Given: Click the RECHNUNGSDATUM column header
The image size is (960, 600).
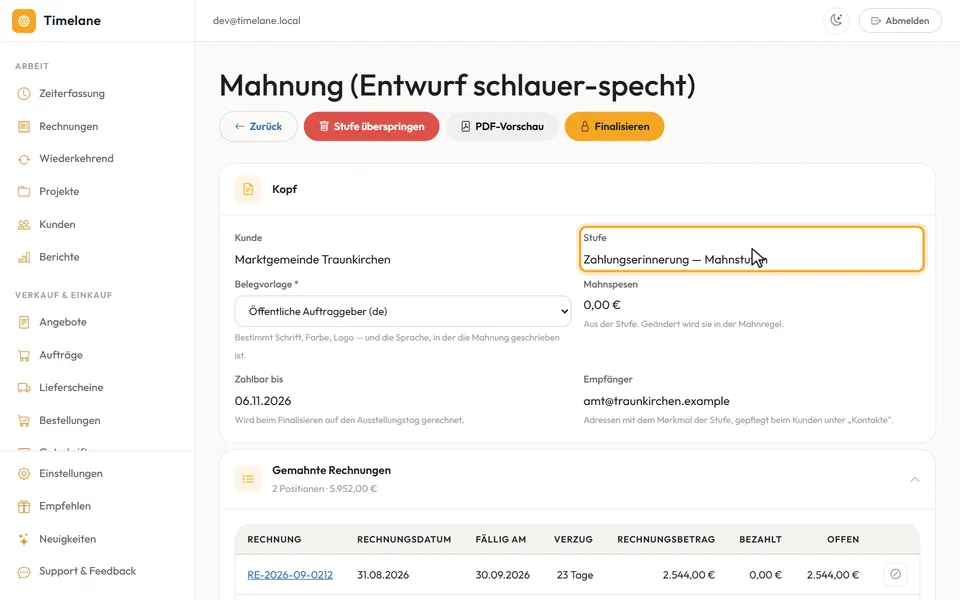Looking at the screenshot, I should 404,539.
